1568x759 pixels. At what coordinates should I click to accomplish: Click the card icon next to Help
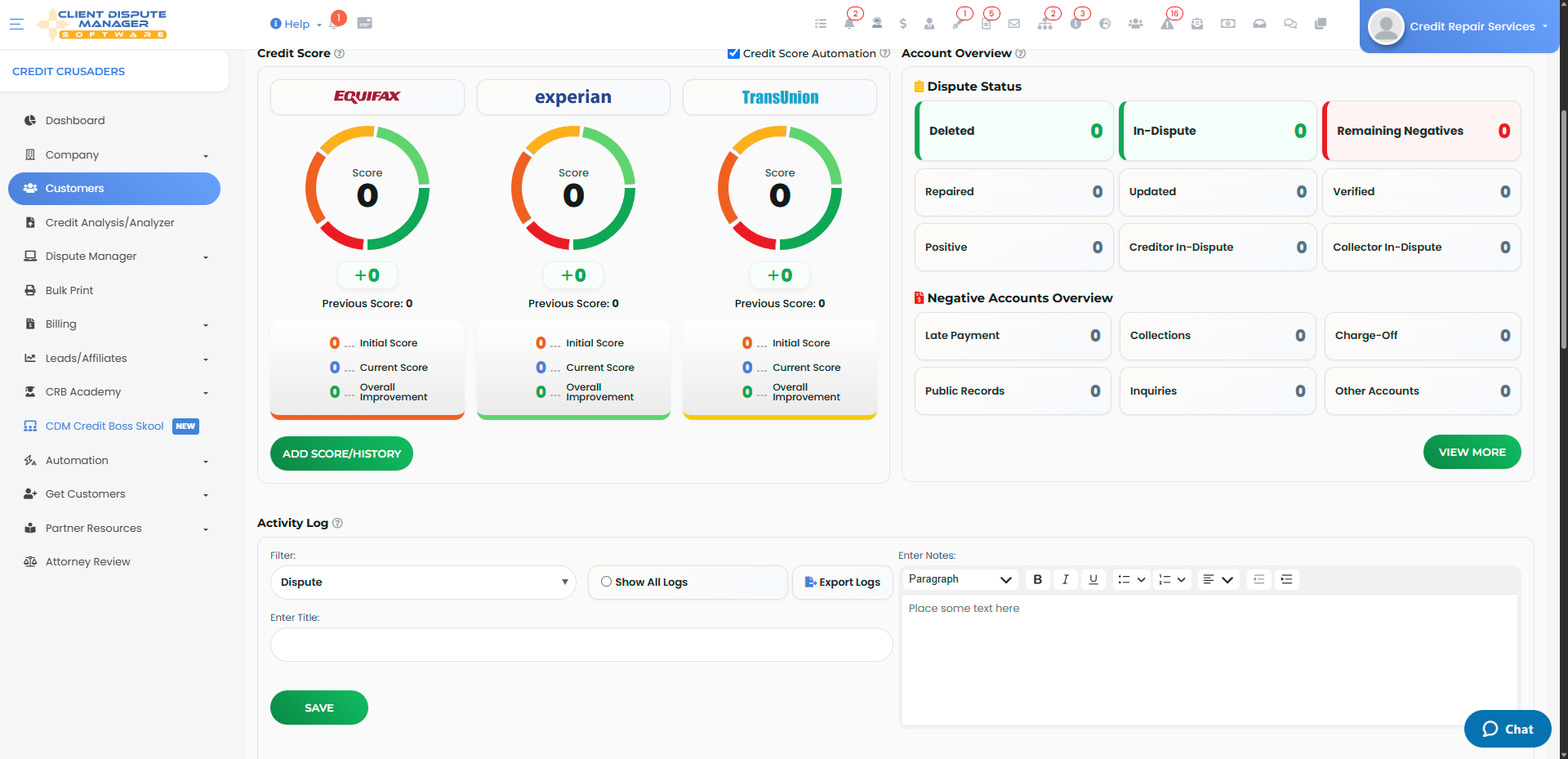pyautogui.click(x=364, y=23)
